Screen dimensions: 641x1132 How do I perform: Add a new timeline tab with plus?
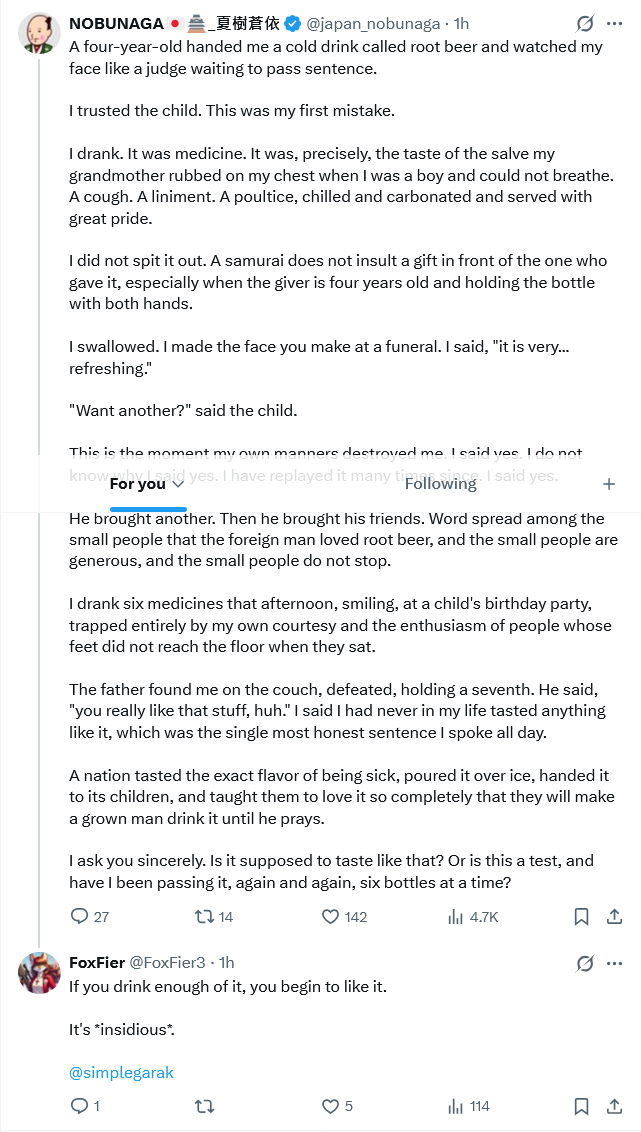pyautogui.click(x=609, y=484)
